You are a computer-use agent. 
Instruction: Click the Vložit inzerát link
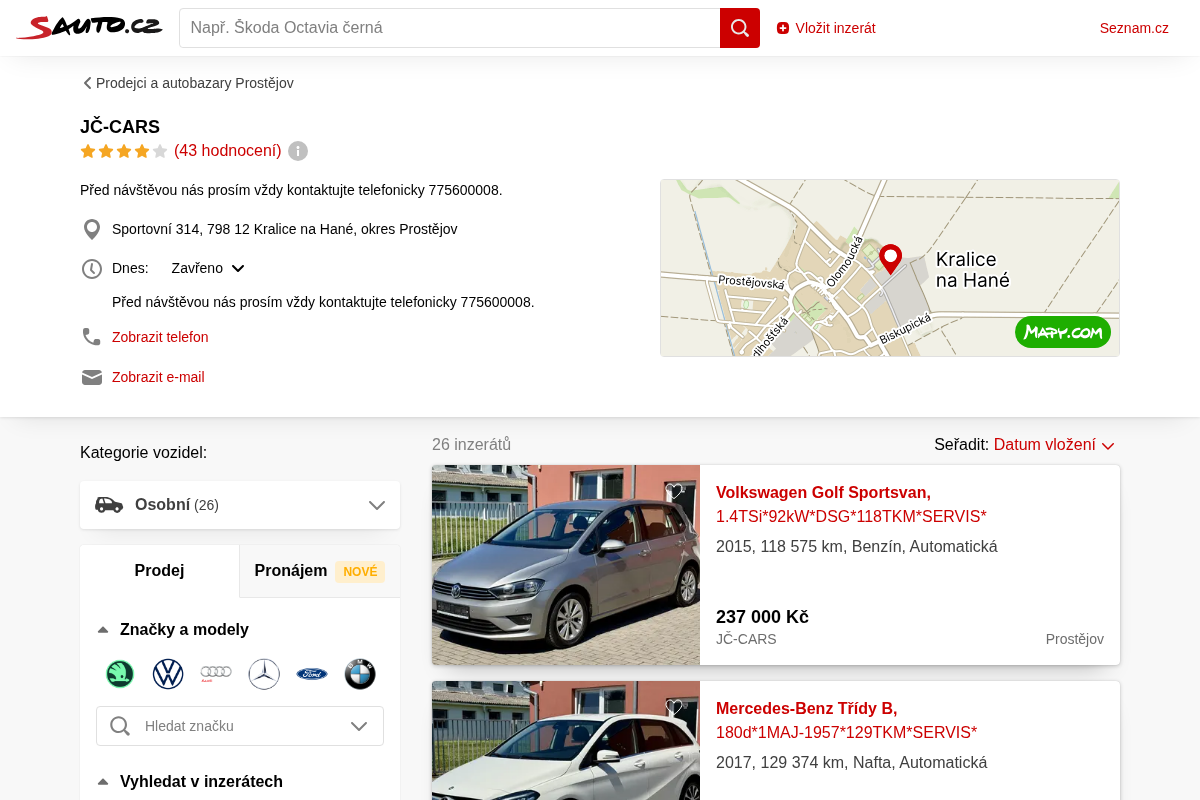(826, 28)
